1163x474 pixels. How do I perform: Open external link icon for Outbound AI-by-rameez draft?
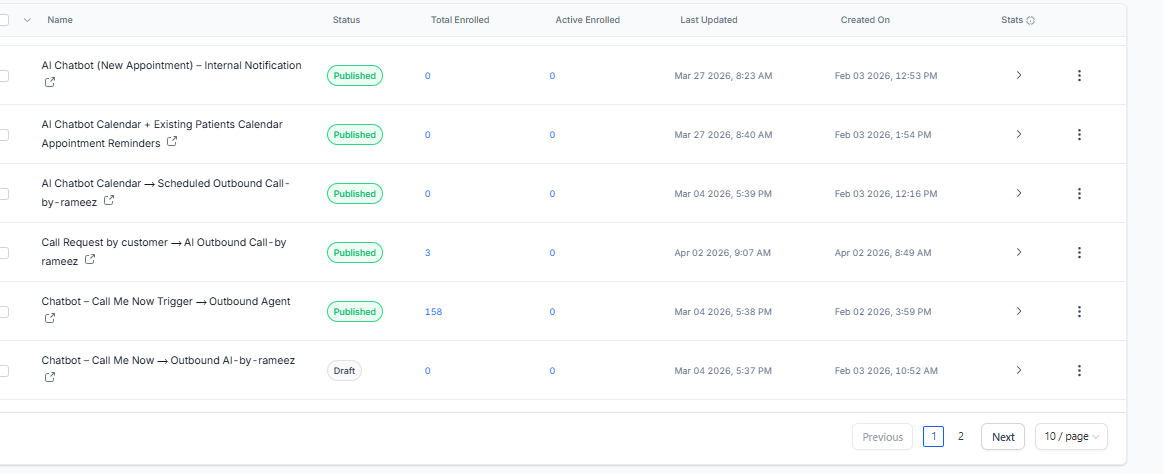(x=50, y=378)
